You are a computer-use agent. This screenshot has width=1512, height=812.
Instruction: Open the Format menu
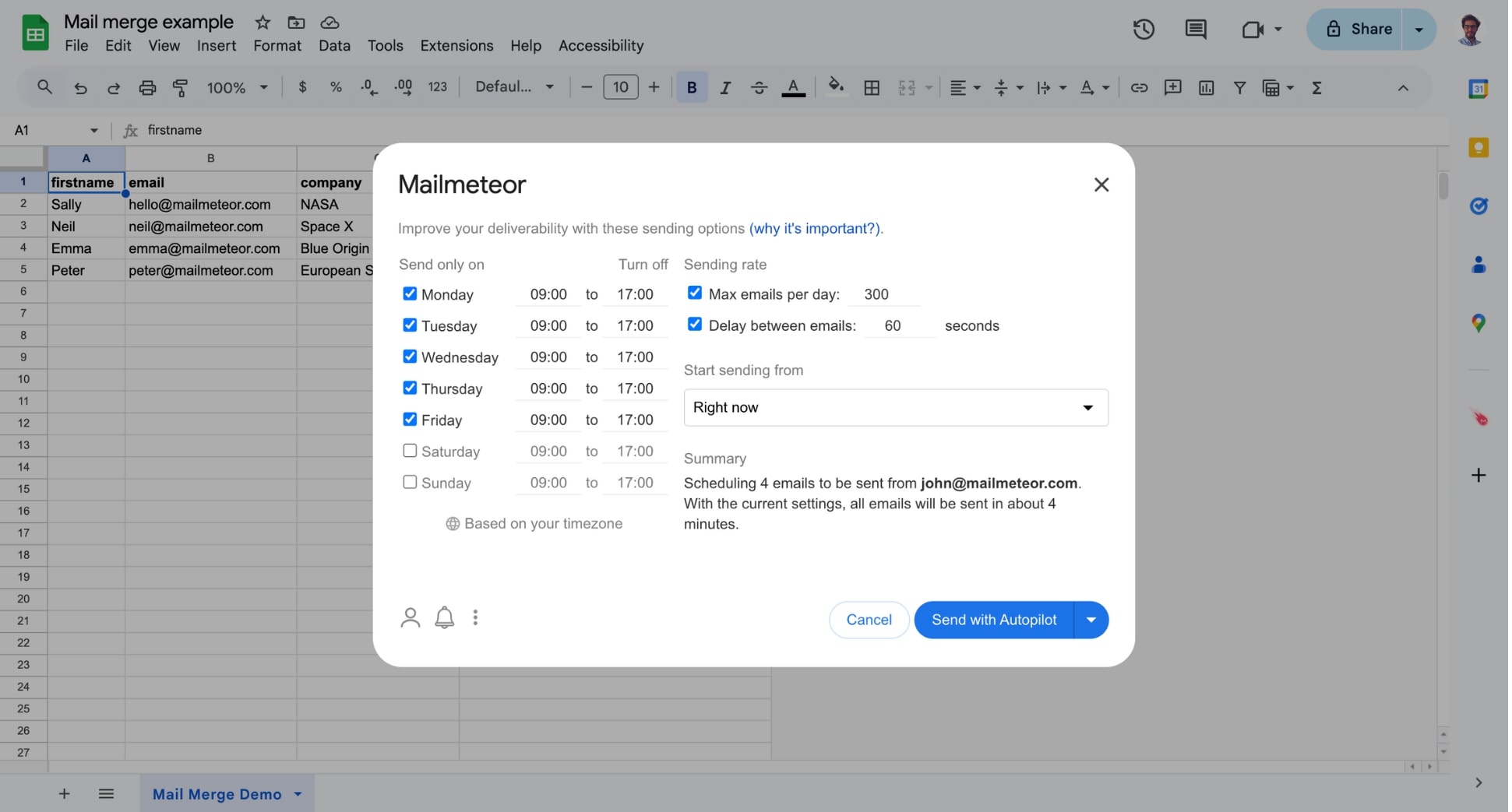(x=277, y=45)
